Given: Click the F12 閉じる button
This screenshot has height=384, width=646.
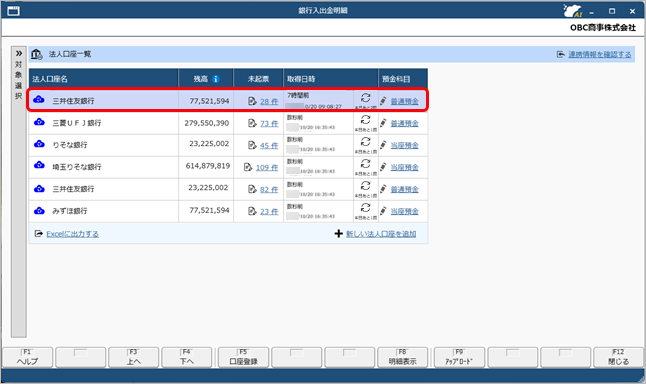Looking at the screenshot, I should [618, 357].
